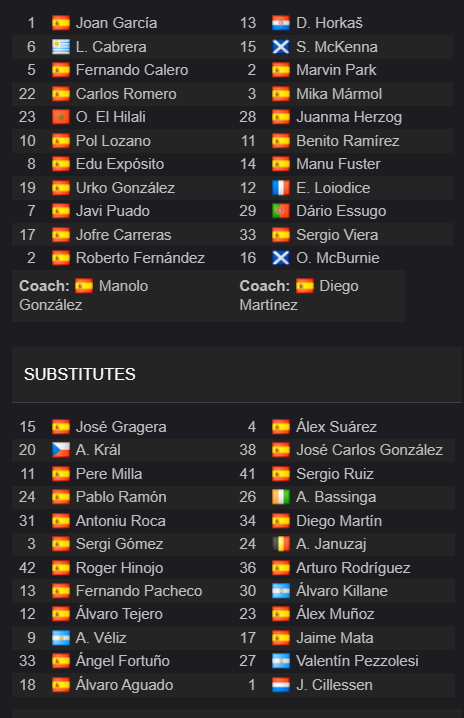
Task: Click Scotland flag beside S. McKenna
Action: point(281,47)
